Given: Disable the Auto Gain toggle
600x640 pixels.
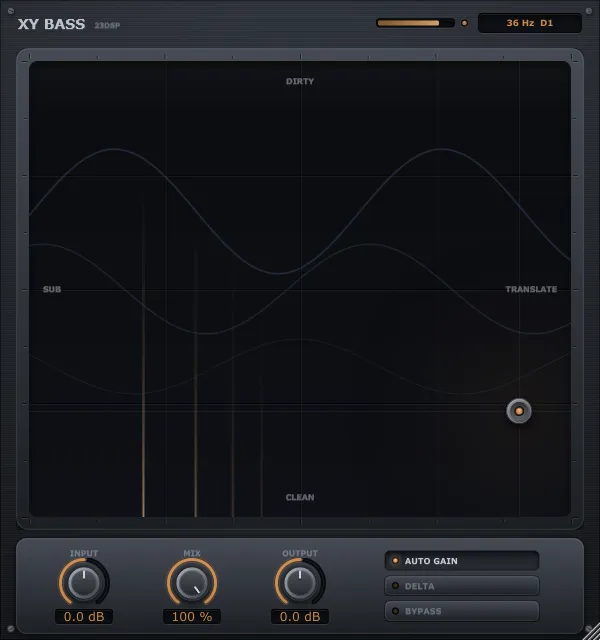Looking at the screenshot, I should [x=462, y=561].
